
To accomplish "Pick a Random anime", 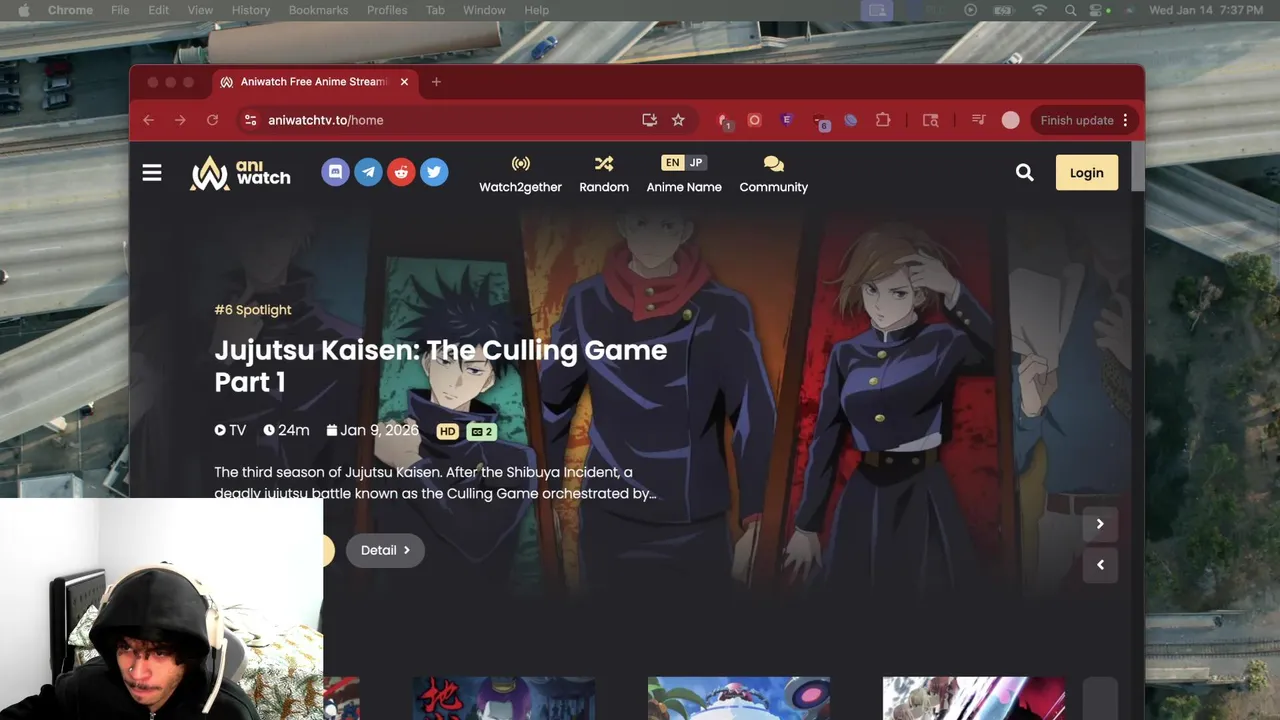I will pos(604,174).
